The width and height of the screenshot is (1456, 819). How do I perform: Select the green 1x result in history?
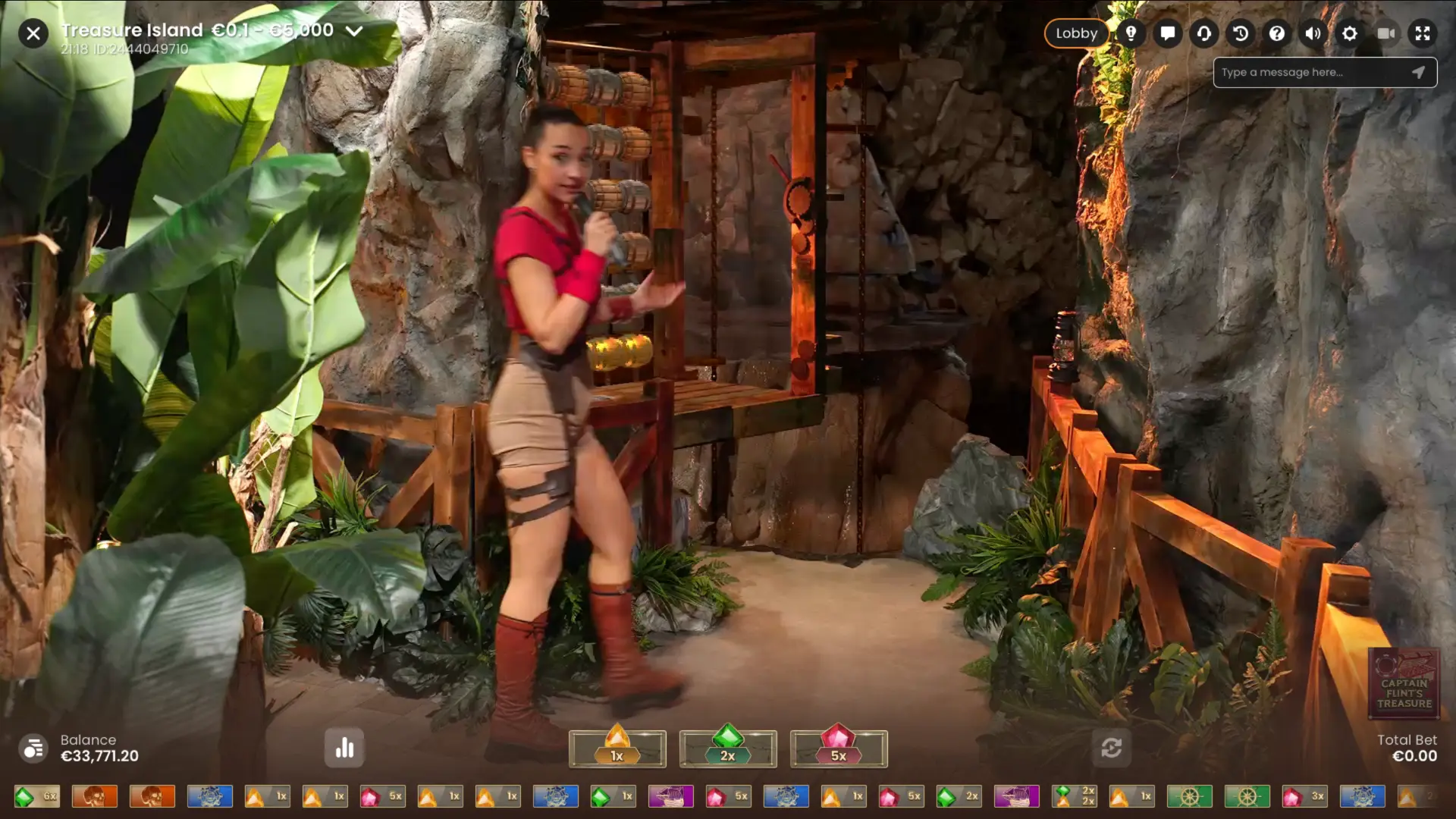tap(613, 796)
